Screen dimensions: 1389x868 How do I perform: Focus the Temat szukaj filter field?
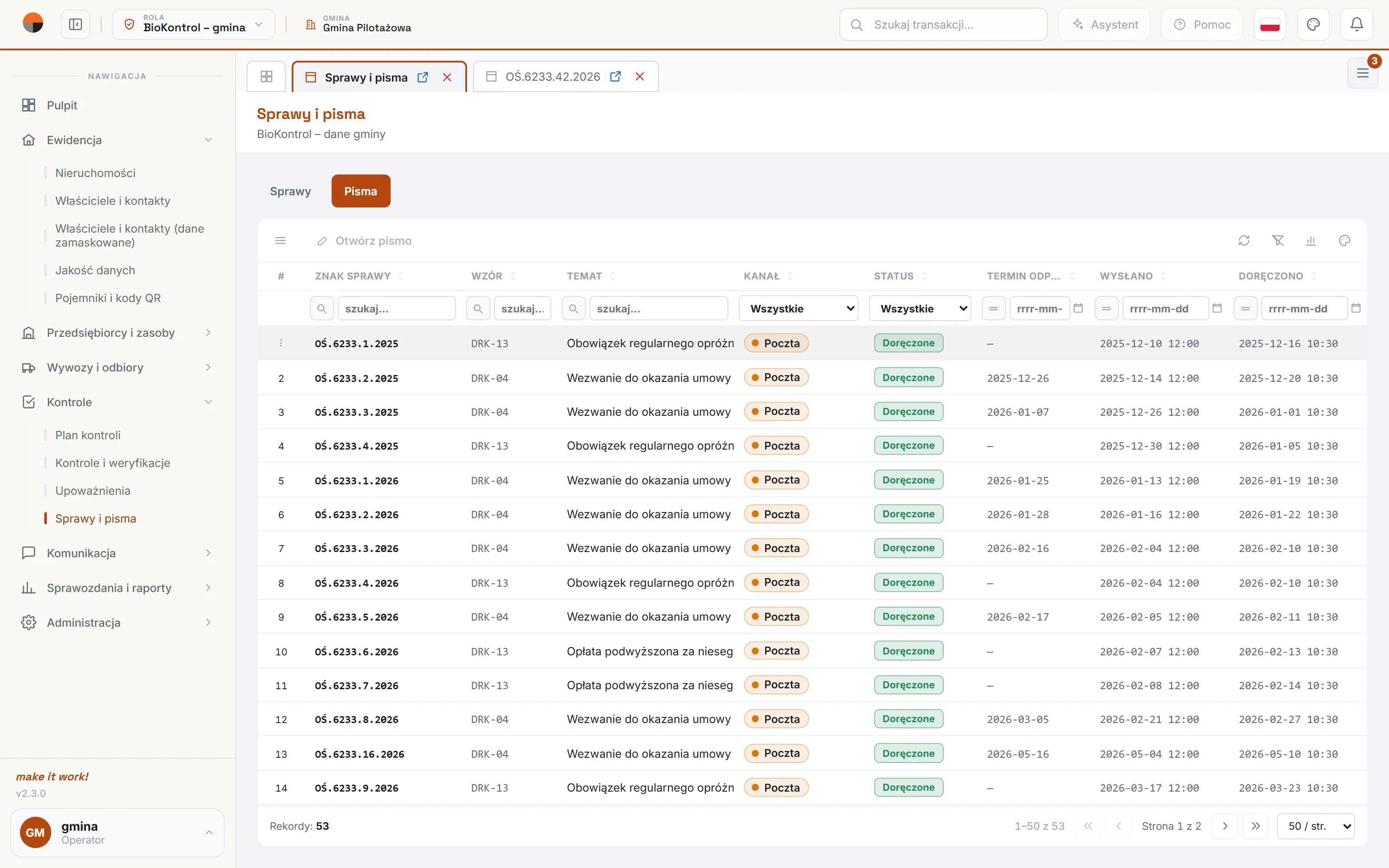pos(658,308)
